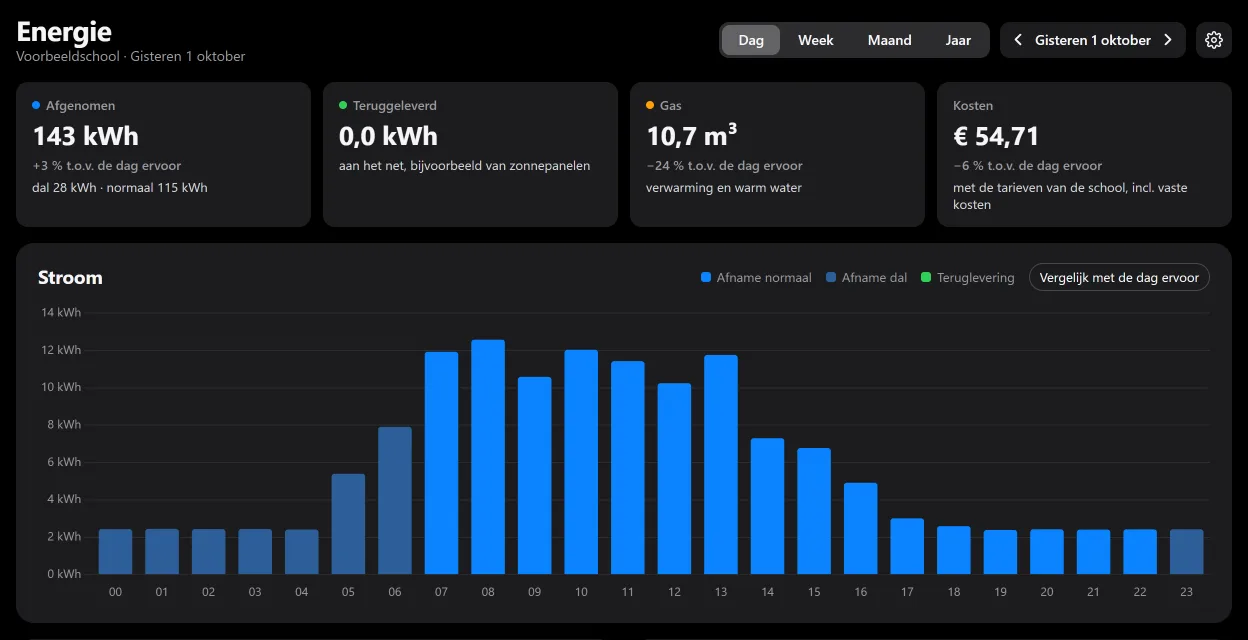
Task: Click the 12 kWh axis label
Action: point(61,350)
